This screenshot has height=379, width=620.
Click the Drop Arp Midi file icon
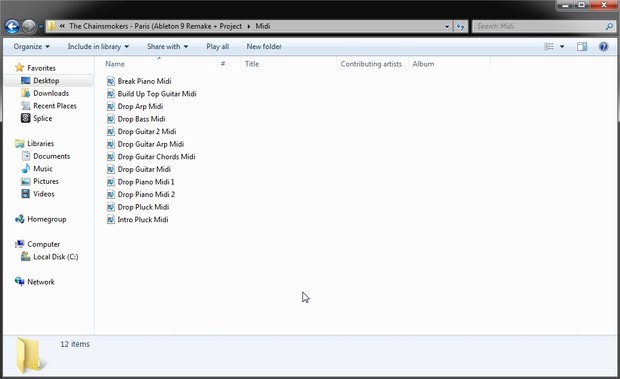coord(111,106)
